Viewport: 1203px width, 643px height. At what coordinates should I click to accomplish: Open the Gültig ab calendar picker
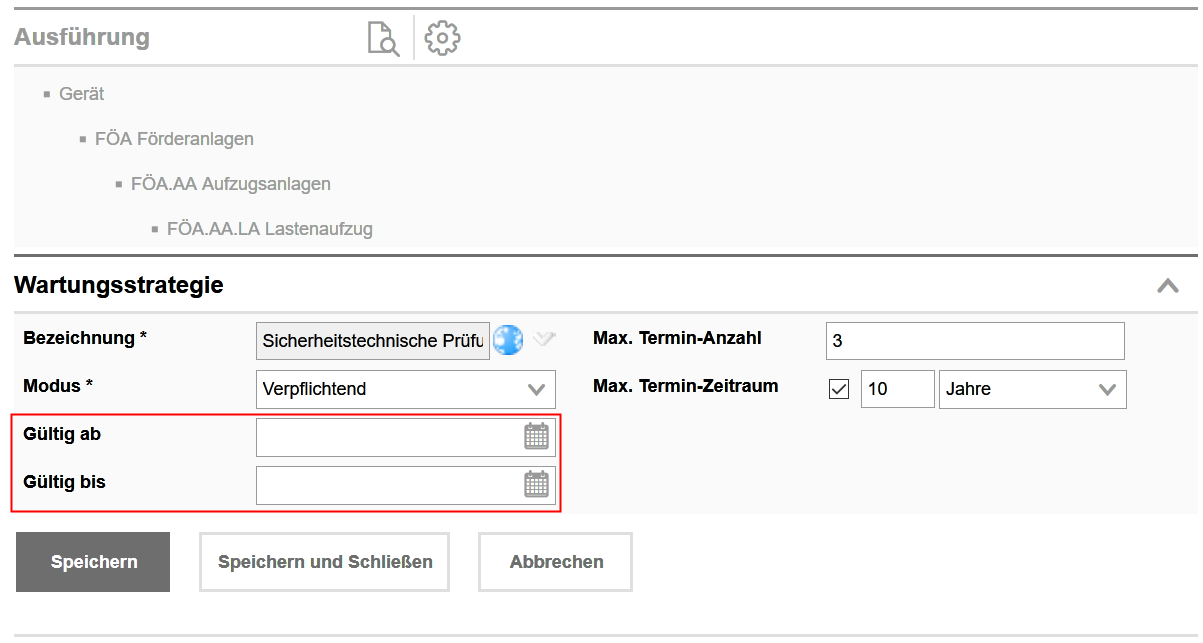tap(537, 436)
